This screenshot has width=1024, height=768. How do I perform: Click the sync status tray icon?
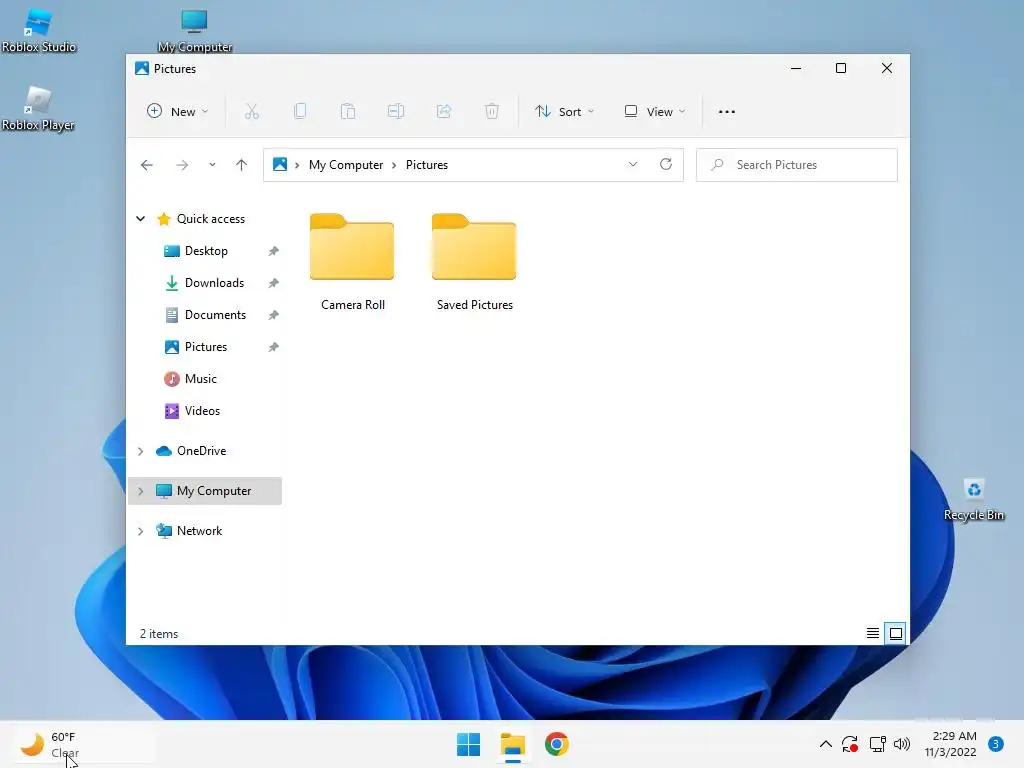click(850, 744)
